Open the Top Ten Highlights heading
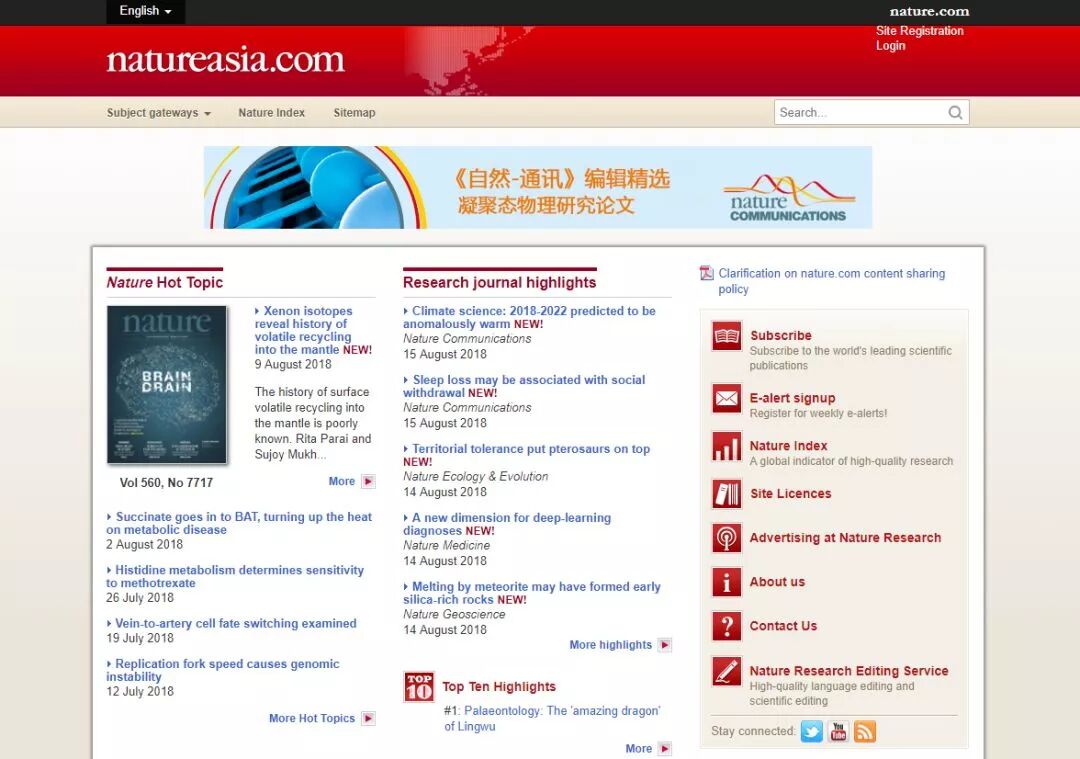 click(499, 687)
